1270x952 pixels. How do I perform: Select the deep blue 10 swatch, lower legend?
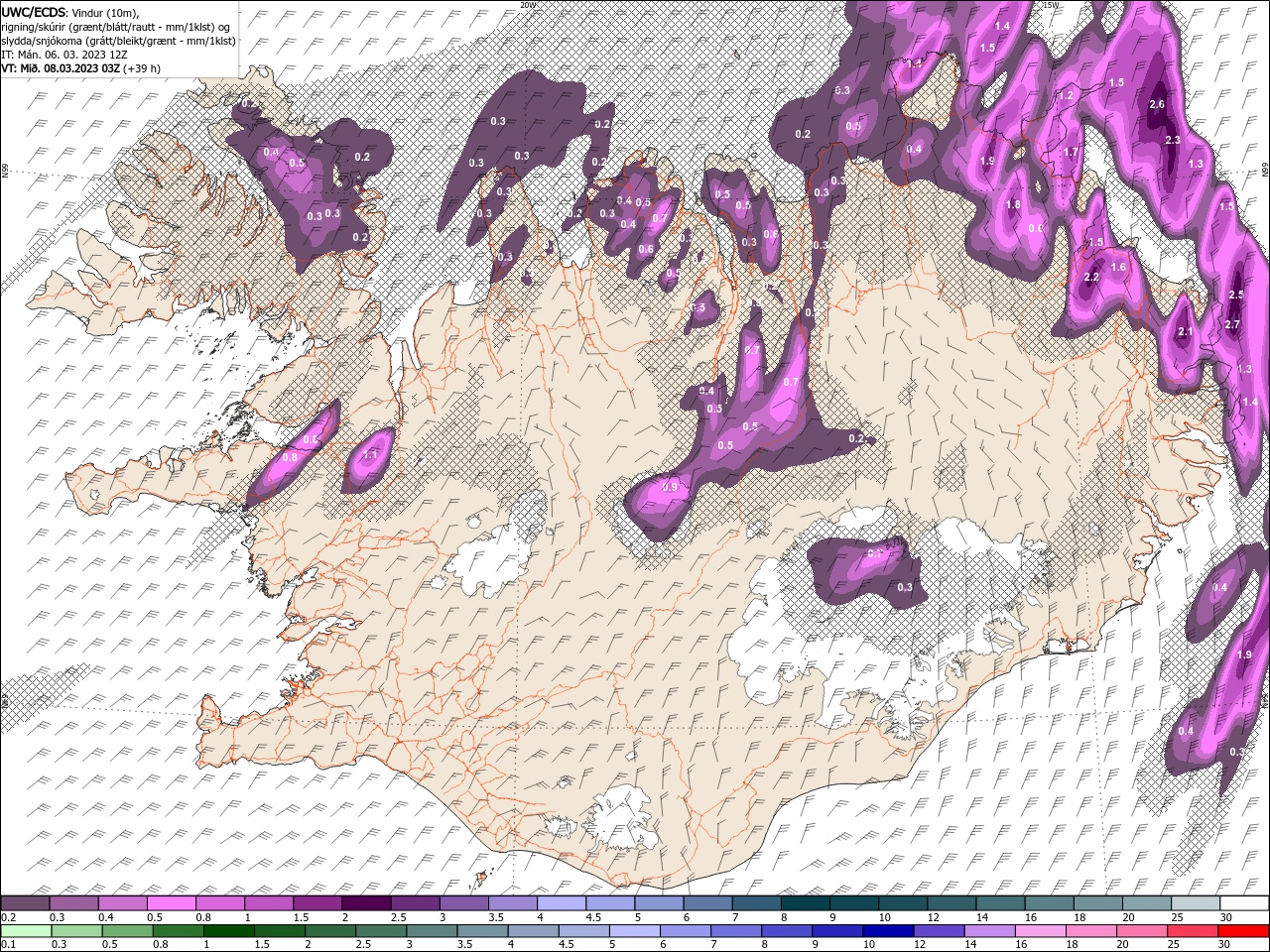click(887, 931)
